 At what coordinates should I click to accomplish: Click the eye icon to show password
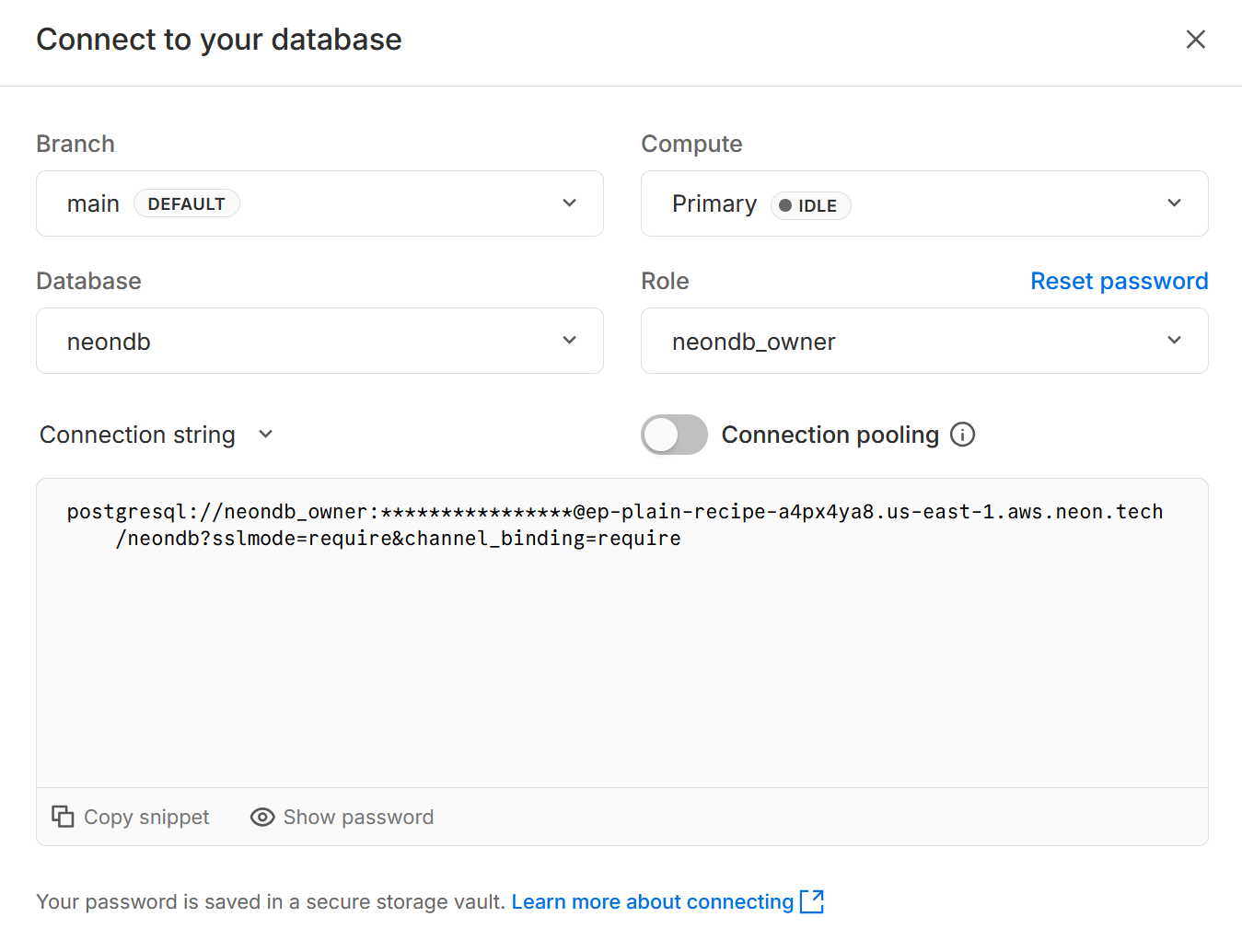(262, 817)
